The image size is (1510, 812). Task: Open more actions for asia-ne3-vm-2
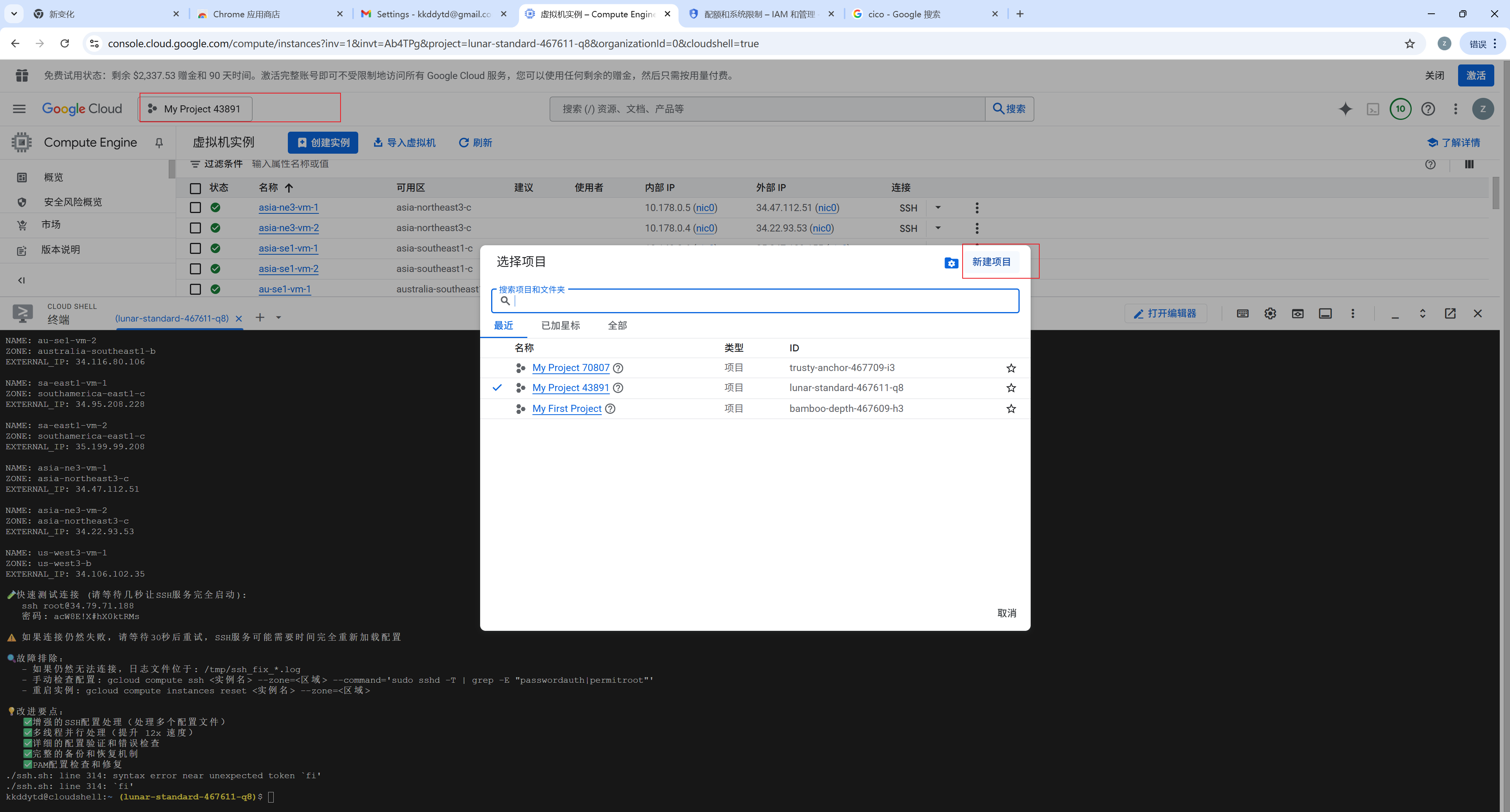[976, 228]
